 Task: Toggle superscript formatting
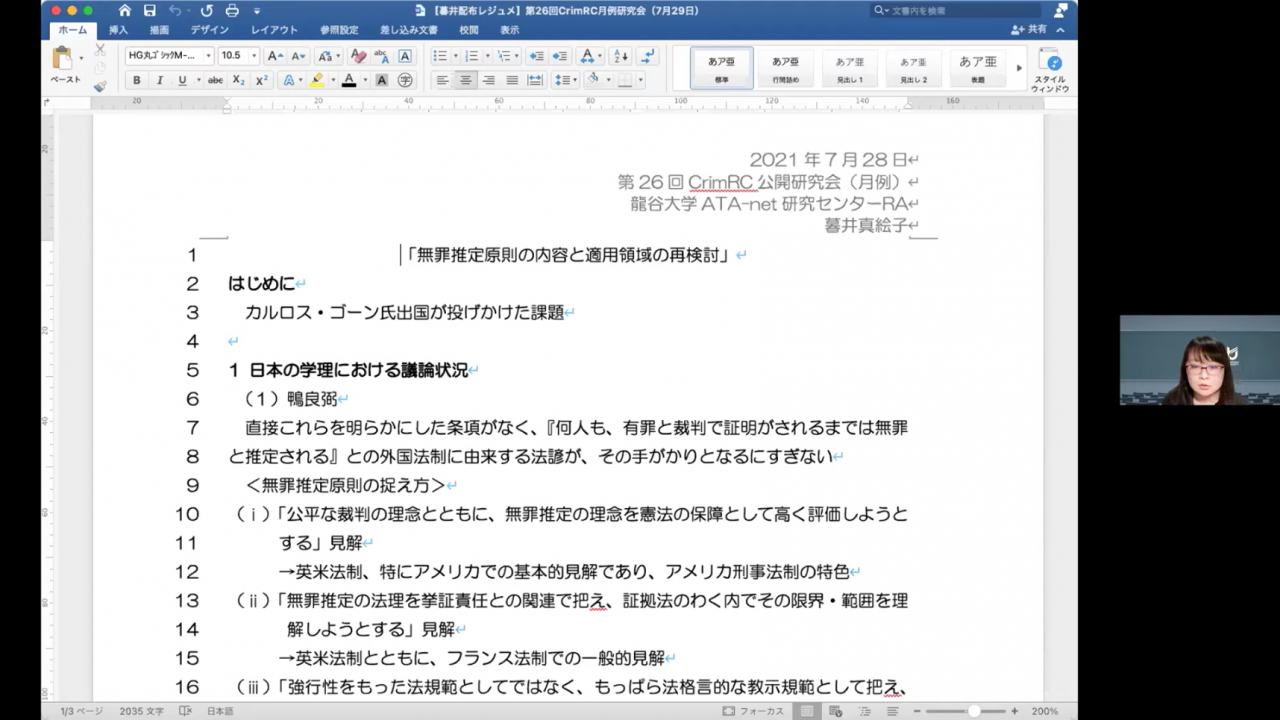(262, 80)
